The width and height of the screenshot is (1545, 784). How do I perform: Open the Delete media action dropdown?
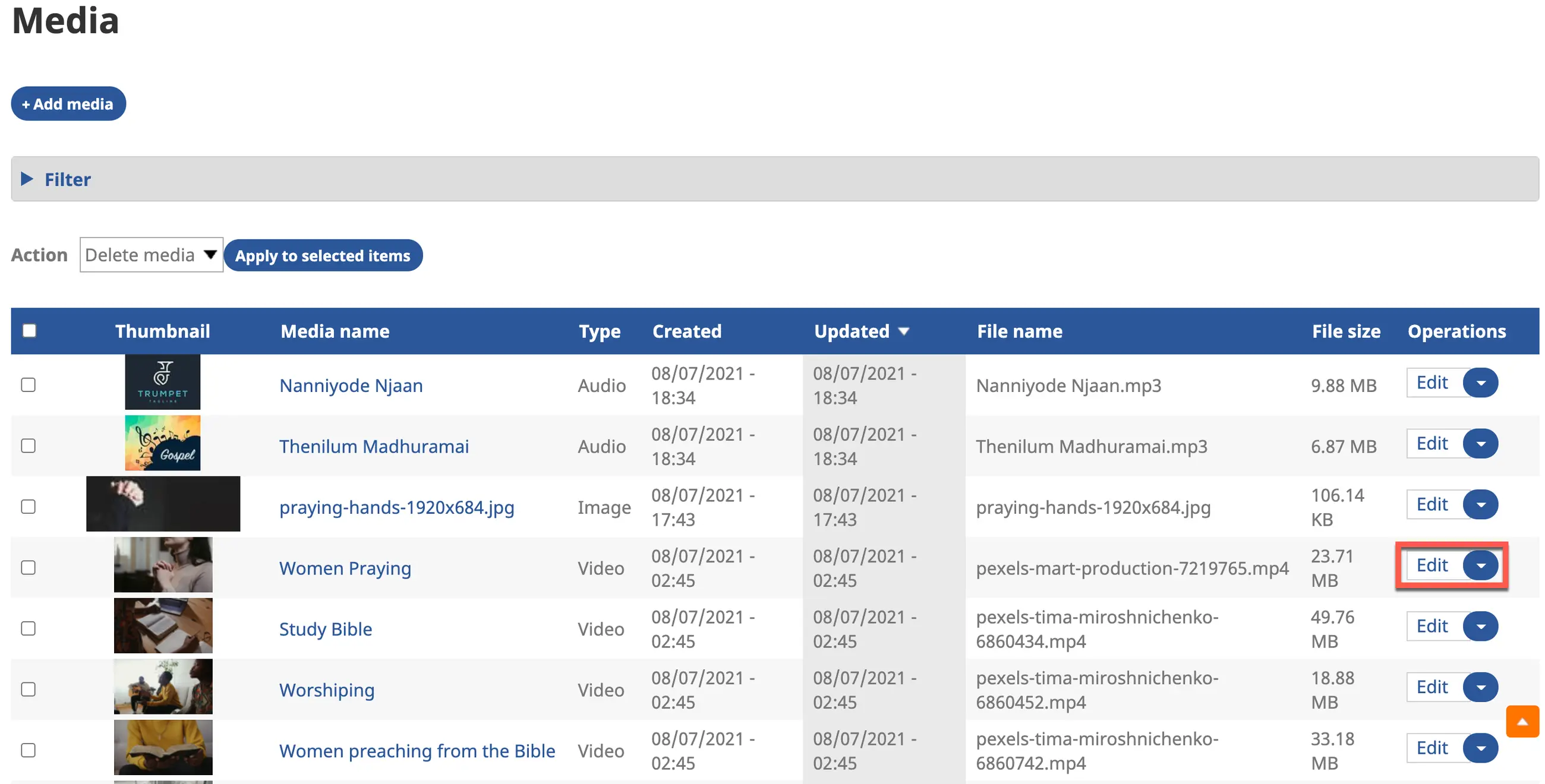(x=150, y=255)
